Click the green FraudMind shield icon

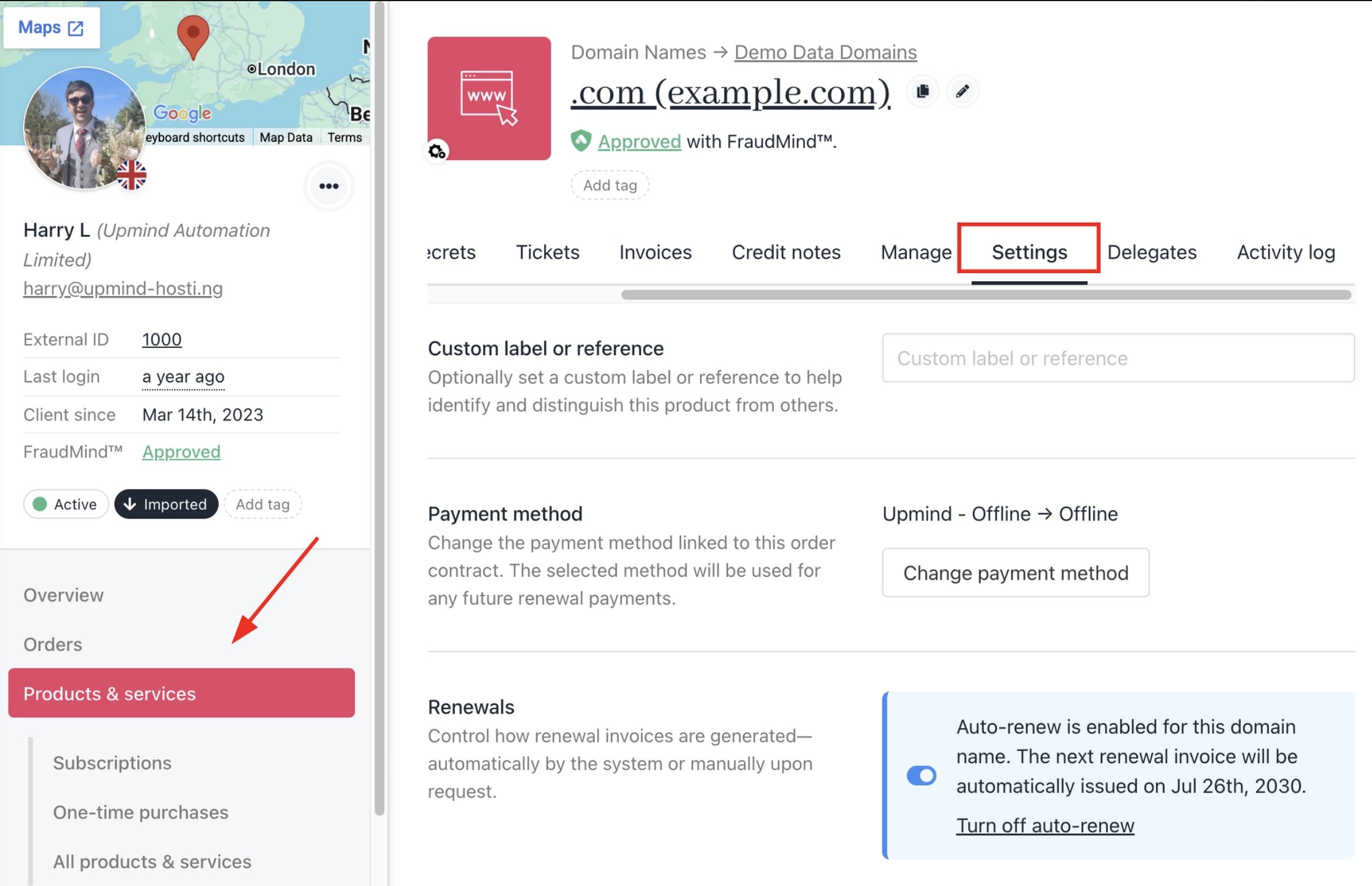click(x=581, y=141)
